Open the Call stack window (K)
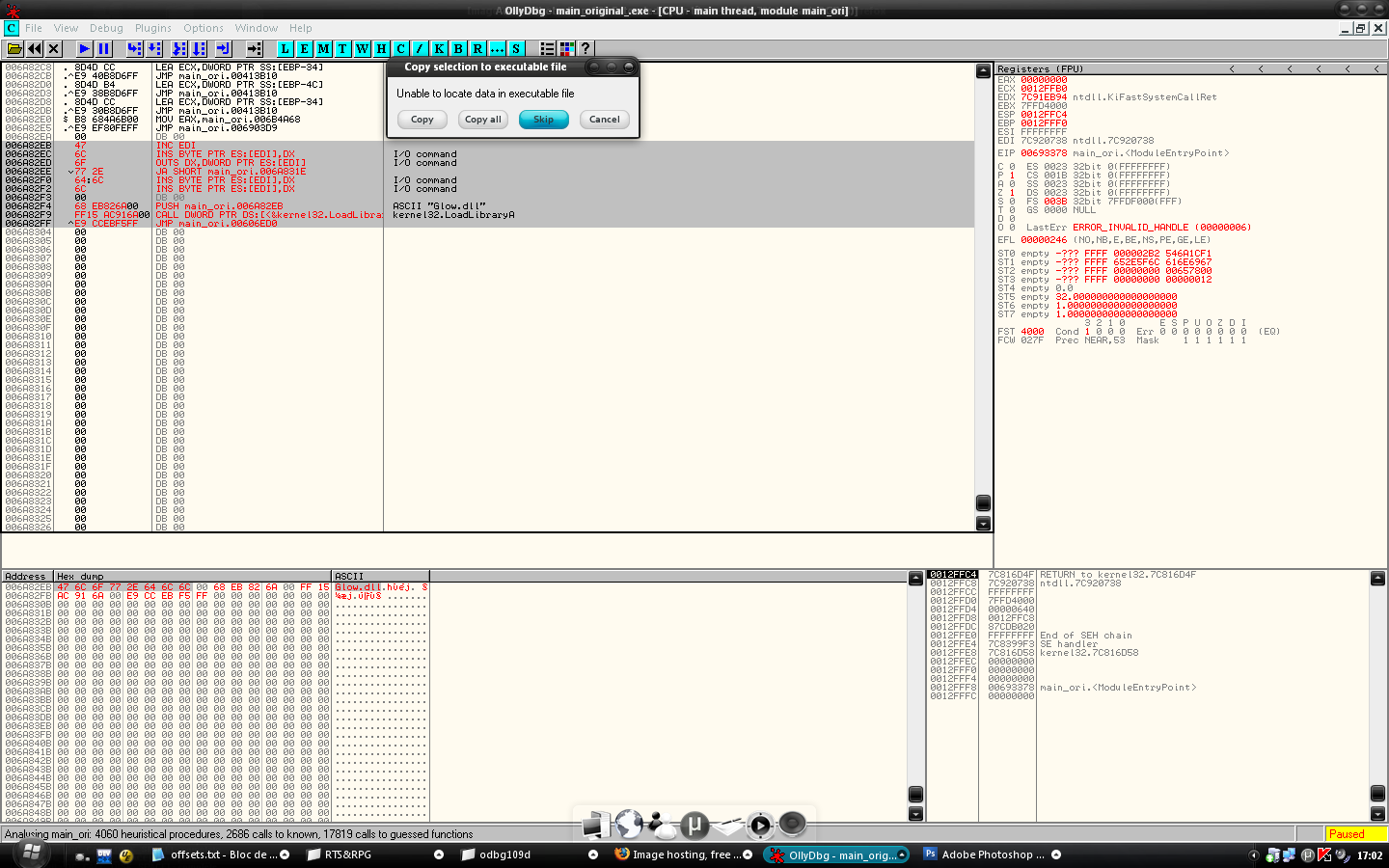This screenshot has width=1389, height=868. pyautogui.click(x=439, y=48)
